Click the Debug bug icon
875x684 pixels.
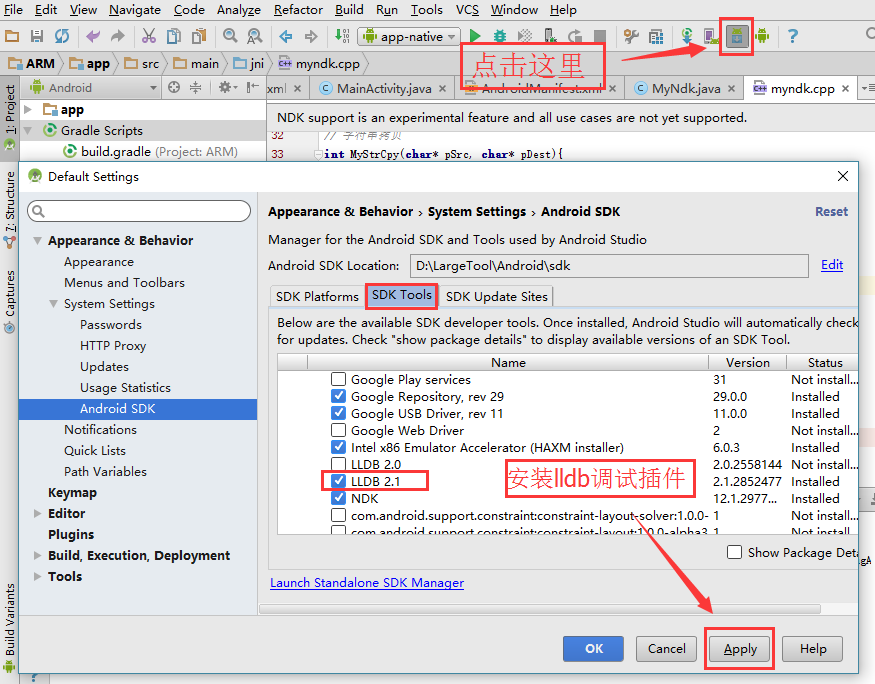click(500, 37)
